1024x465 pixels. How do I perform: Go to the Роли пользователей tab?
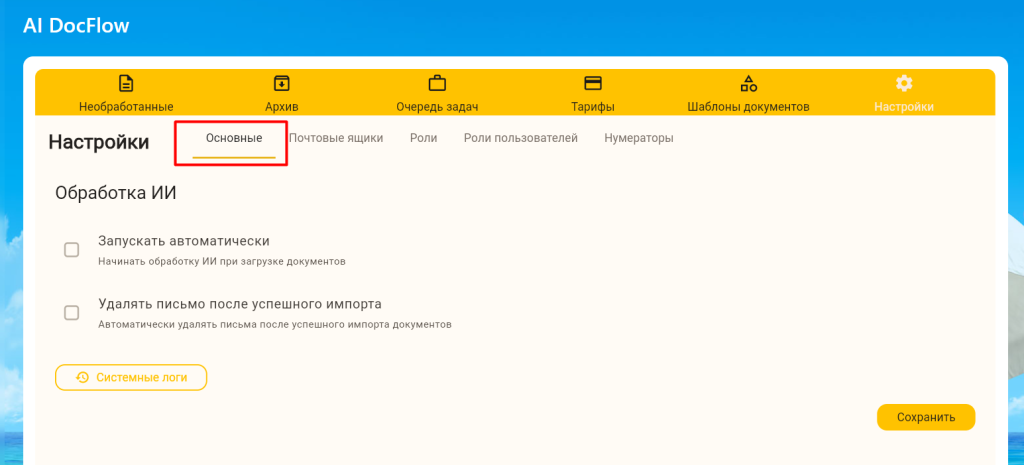[x=520, y=139]
